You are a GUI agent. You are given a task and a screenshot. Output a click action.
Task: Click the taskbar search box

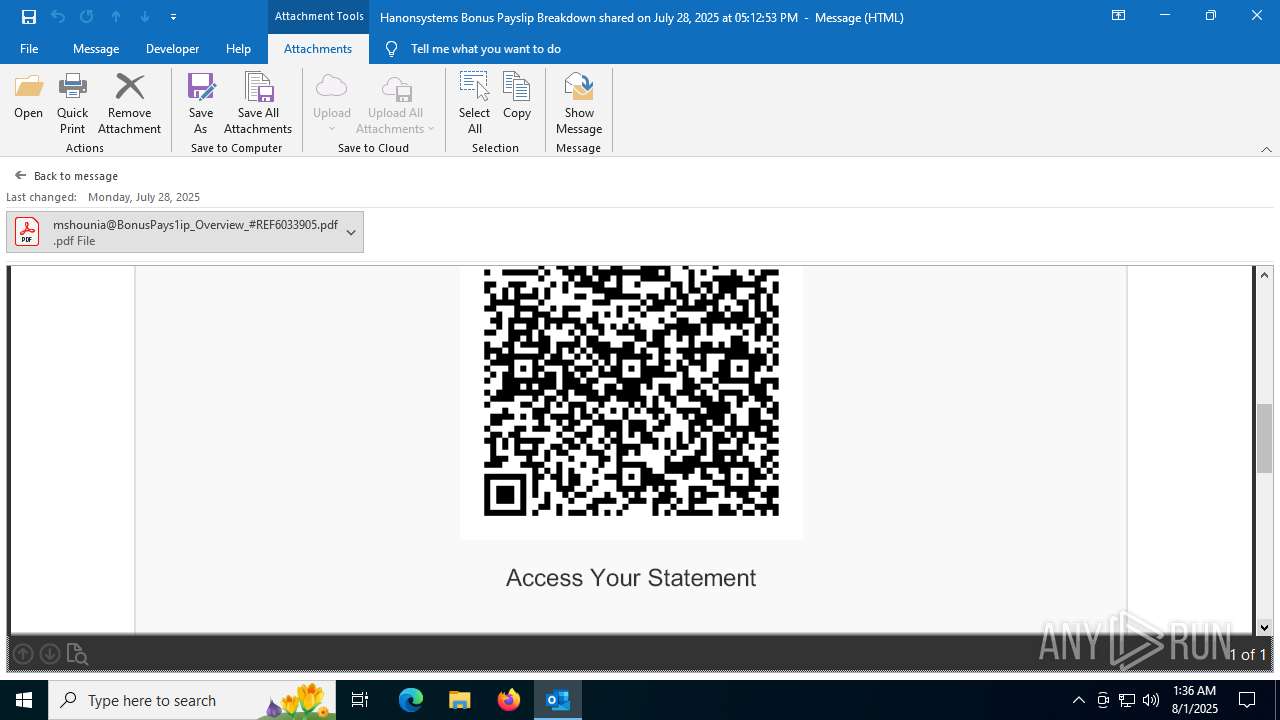(190, 700)
